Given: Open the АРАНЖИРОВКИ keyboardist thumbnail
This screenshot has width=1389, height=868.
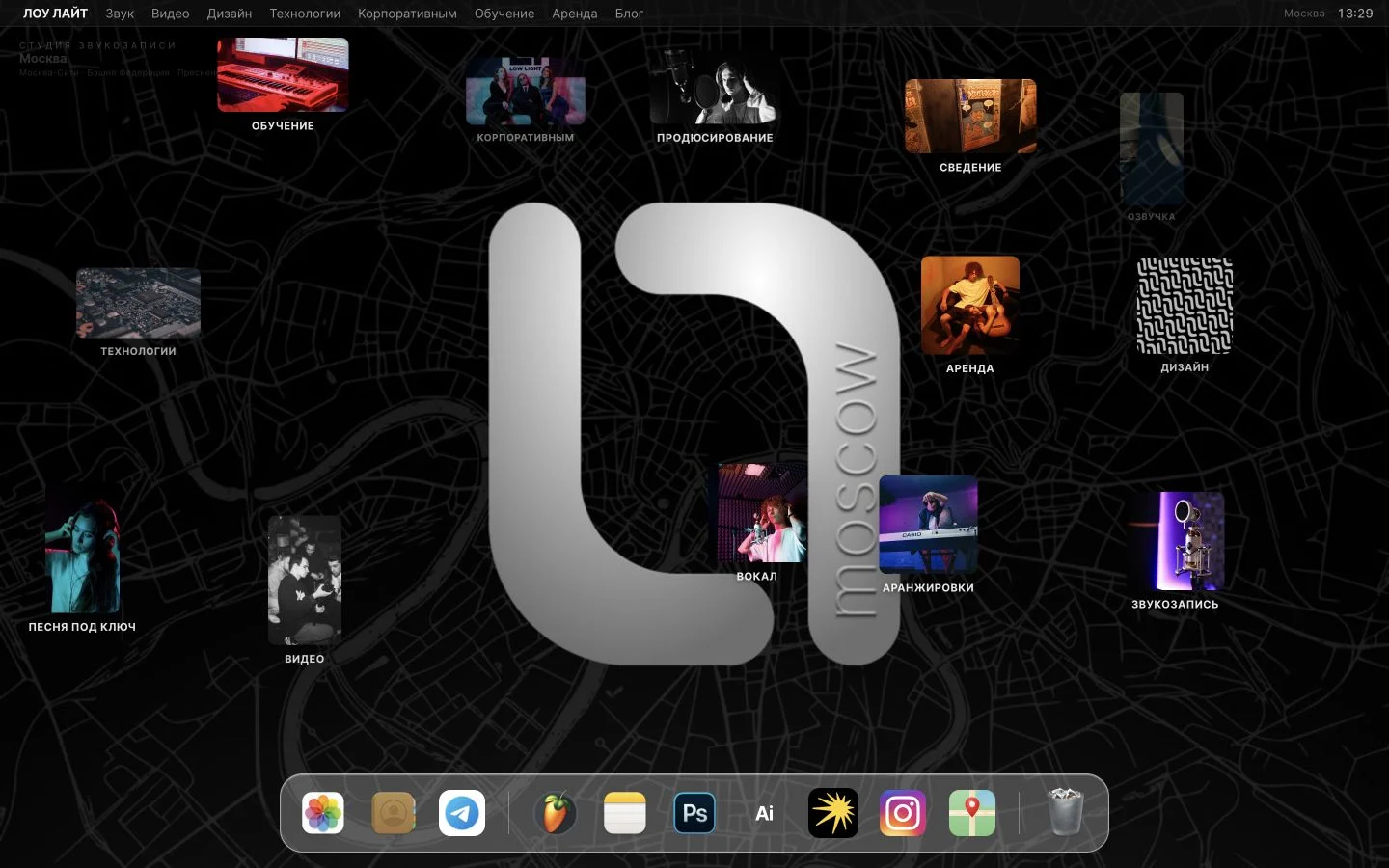Looking at the screenshot, I should (x=928, y=526).
